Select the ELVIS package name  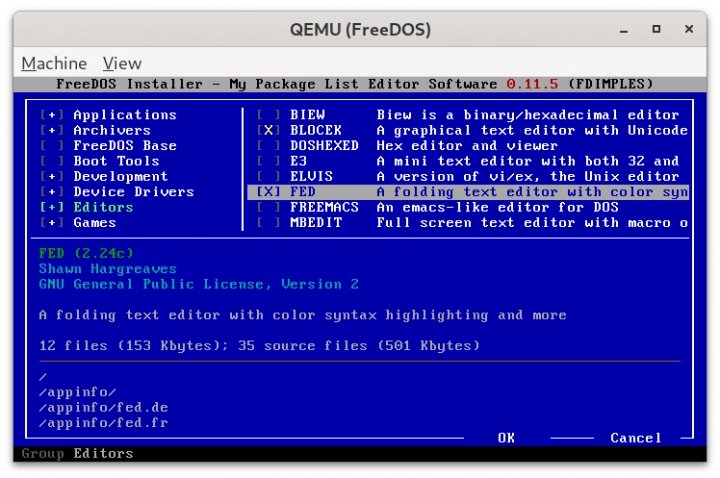coord(311,176)
